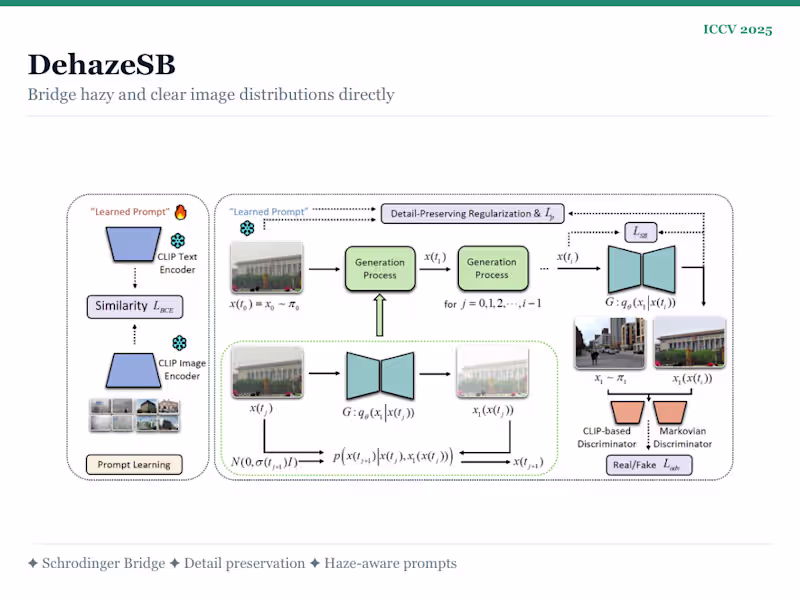This screenshot has height=600, width=800.
Task: Click the footer text 'Haze-aware prompts'
Action: click(x=390, y=563)
